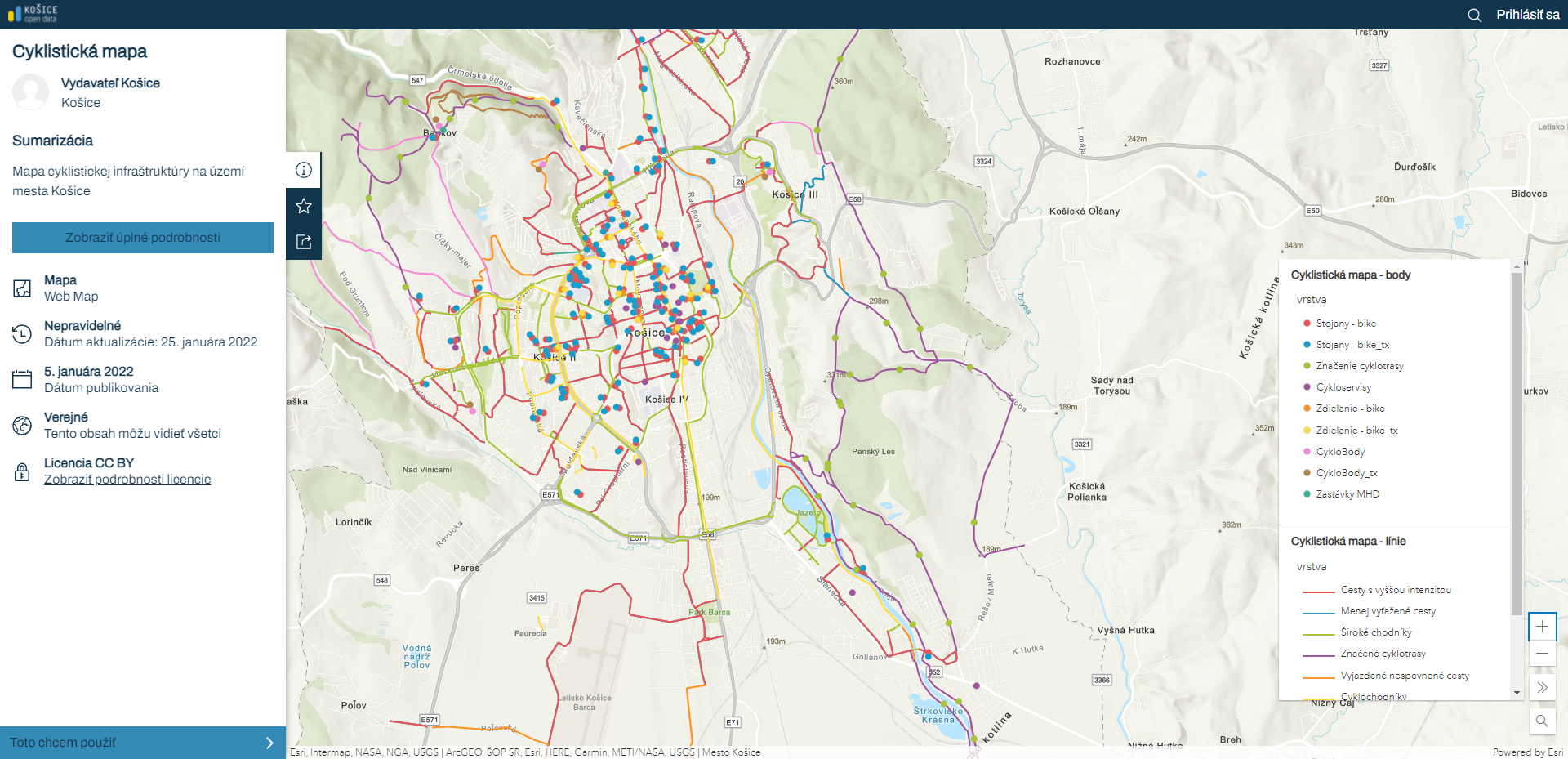
Task: Open the Prihlásiť sa sign-in menu
Action: pos(1526,15)
